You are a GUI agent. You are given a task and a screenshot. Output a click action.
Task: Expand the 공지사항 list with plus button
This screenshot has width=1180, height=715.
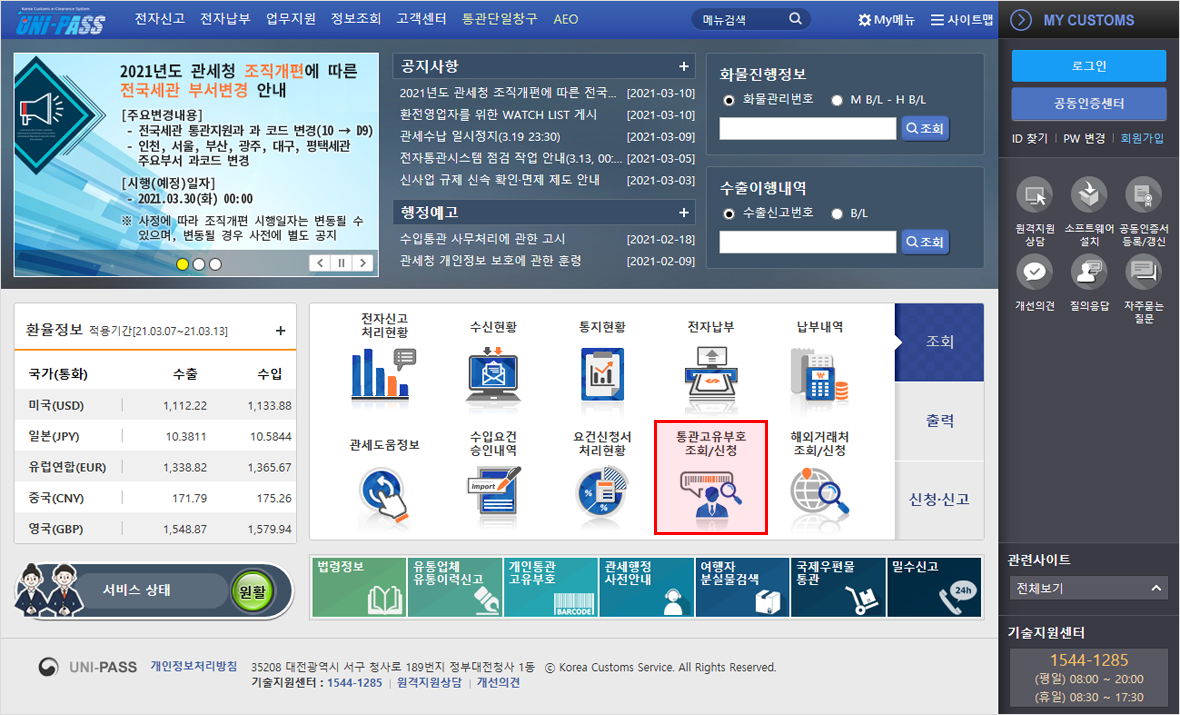(684, 67)
